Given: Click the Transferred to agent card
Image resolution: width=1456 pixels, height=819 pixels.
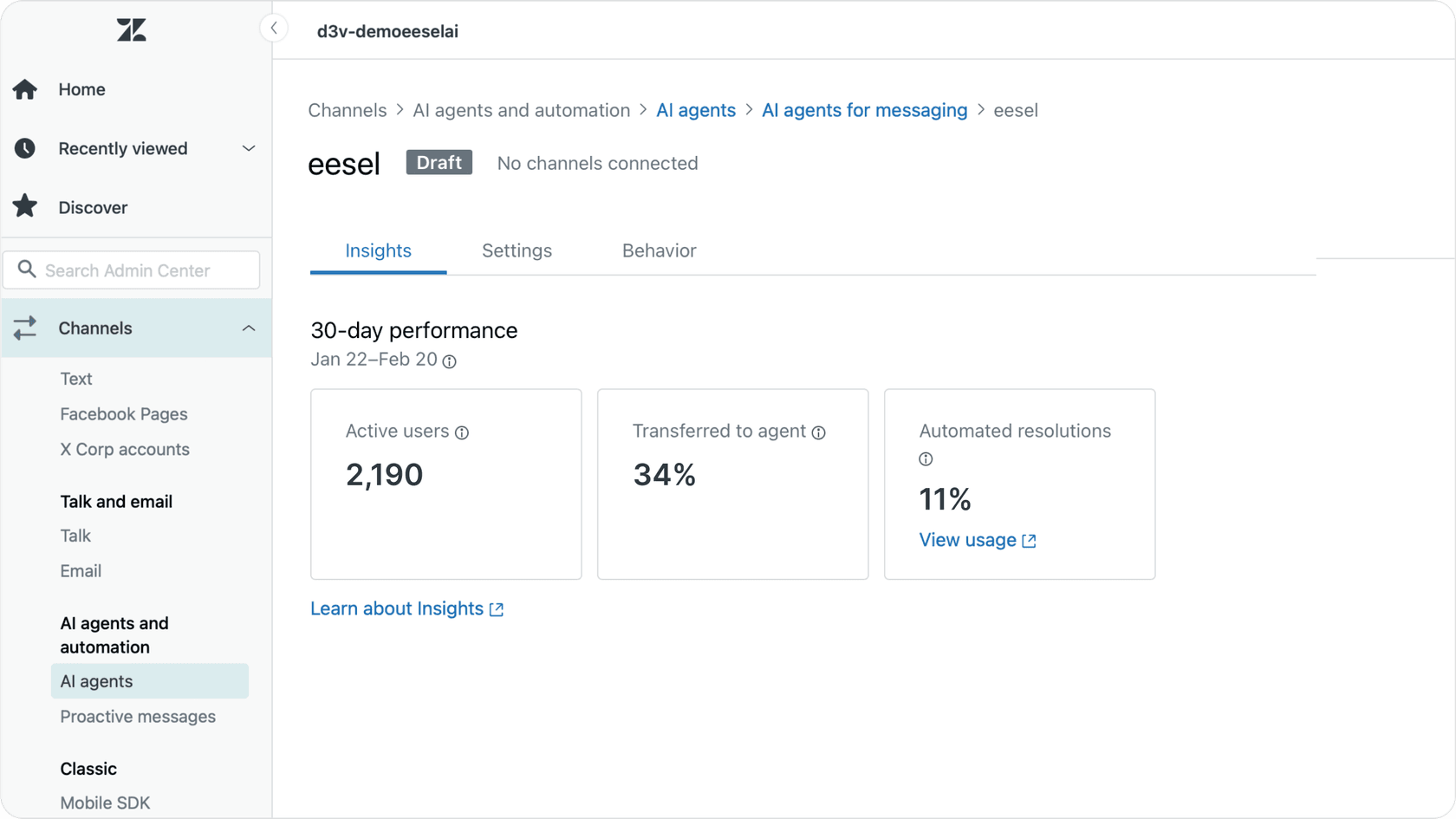Looking at the screenshot, I should [x=733, y=484].
